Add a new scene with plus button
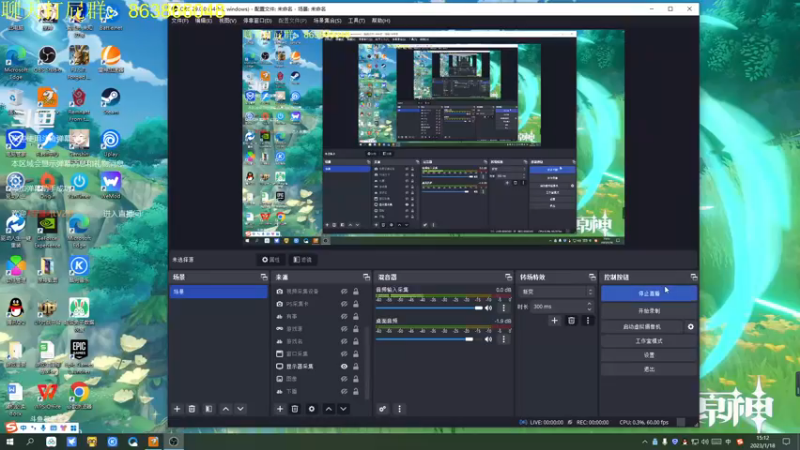The height and width of the screenshot is (450, 800). [x=177, y=409]
